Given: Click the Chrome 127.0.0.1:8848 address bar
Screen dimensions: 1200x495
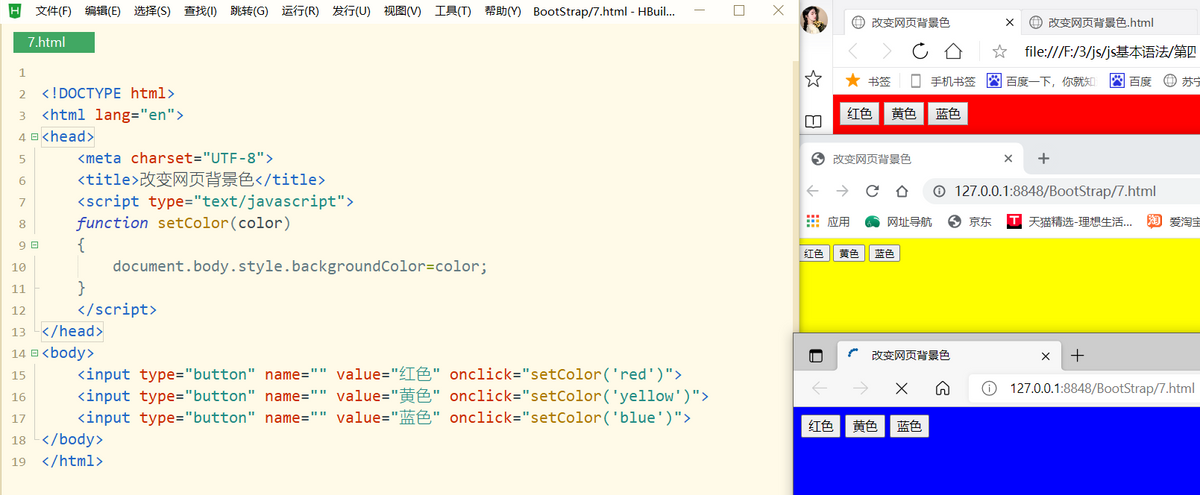Looking at the screenshot, I should pyautogui.click(x=1061, y=191).
